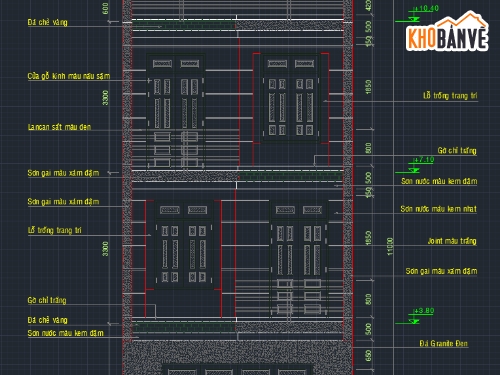Screen dimensions: 500x375
Task: Select the 'Đá Granite Đen' label
Action: tap(444, 343)
